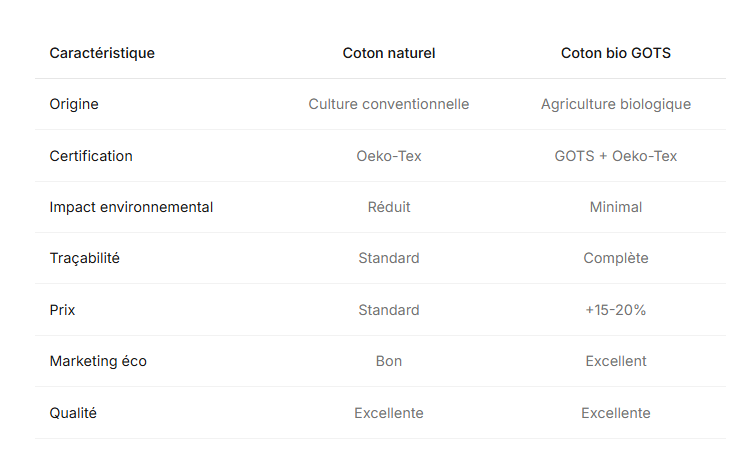Click the Bon cell

pyautogui.click(x=389, y=361)
